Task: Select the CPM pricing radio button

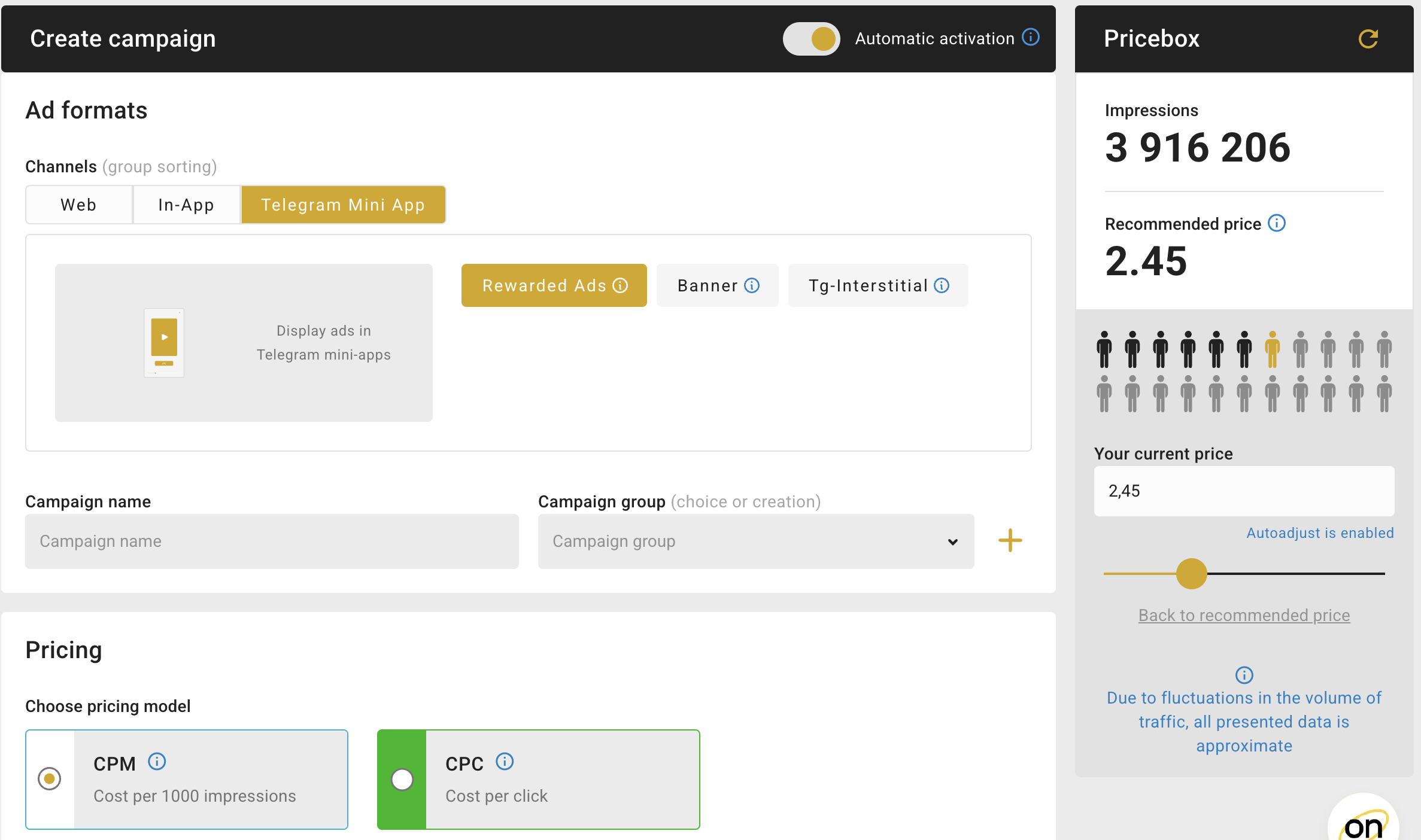Action: [x=50, y=779]
